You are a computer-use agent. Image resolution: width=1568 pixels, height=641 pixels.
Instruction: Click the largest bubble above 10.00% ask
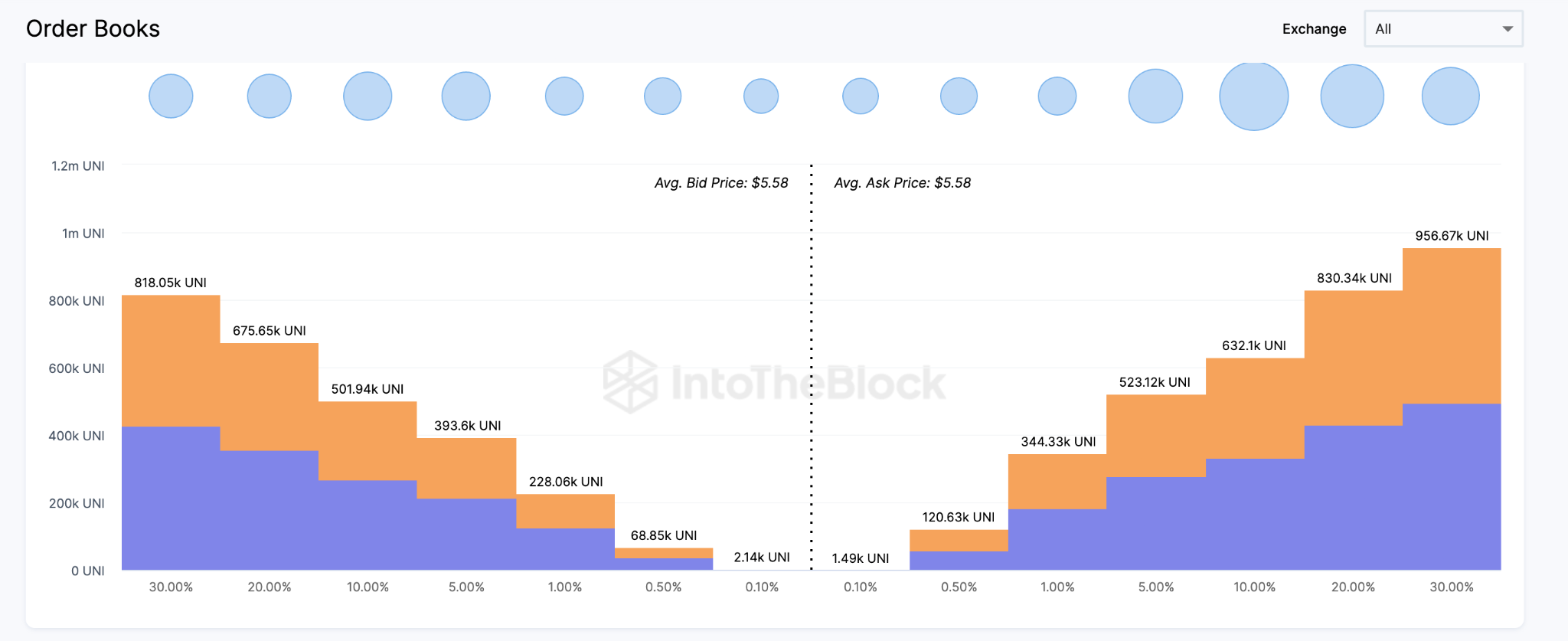click(1253, 96)
